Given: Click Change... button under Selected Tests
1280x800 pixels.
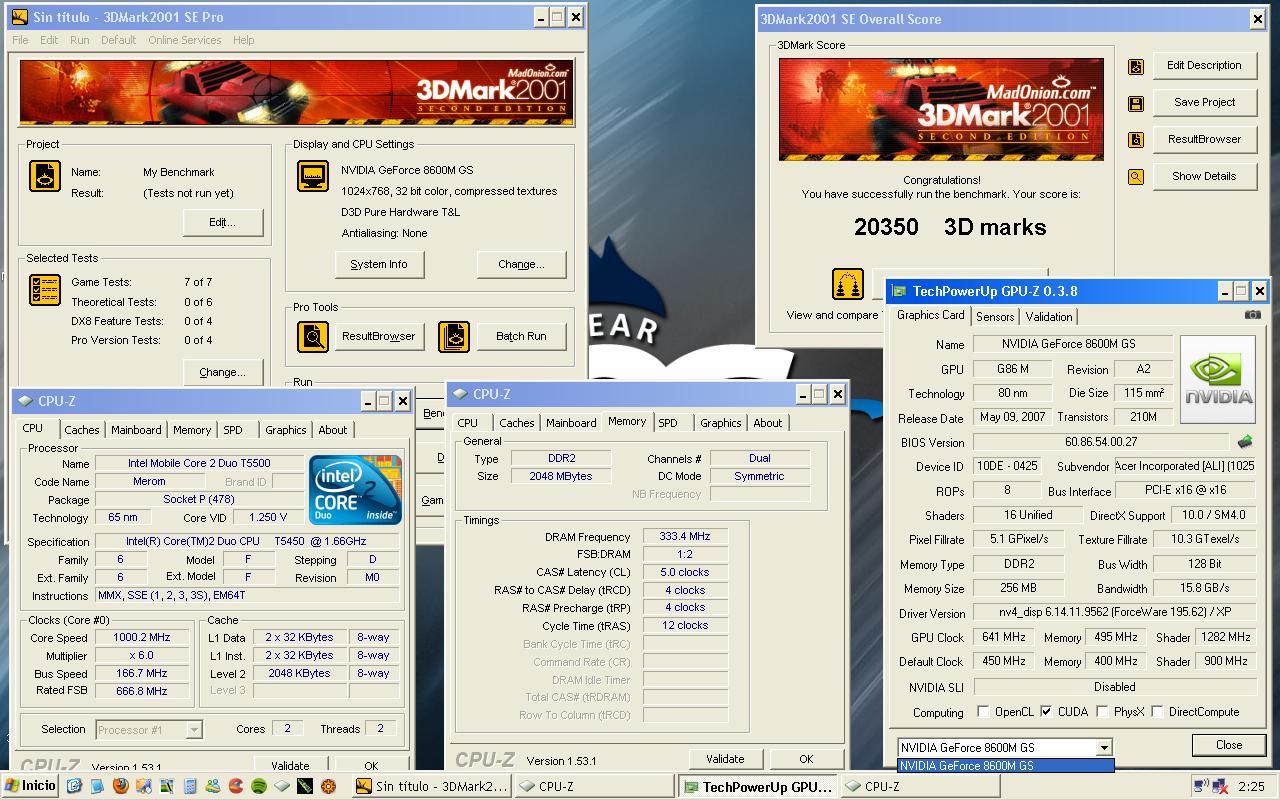Looking at the screenshot, I should 222,372.
